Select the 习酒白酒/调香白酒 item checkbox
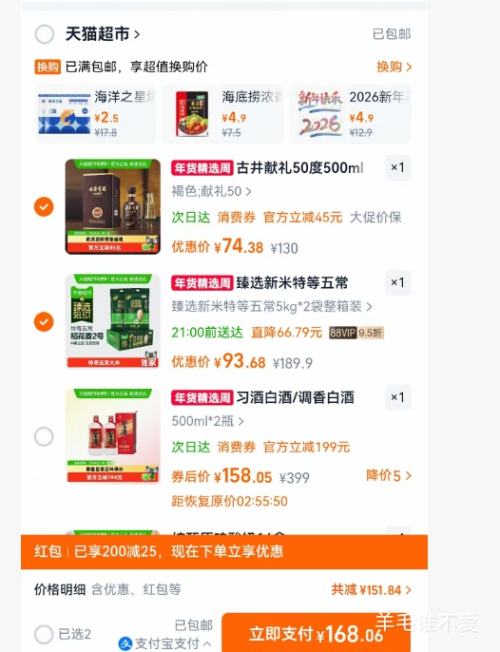 [x=44, y=437]
